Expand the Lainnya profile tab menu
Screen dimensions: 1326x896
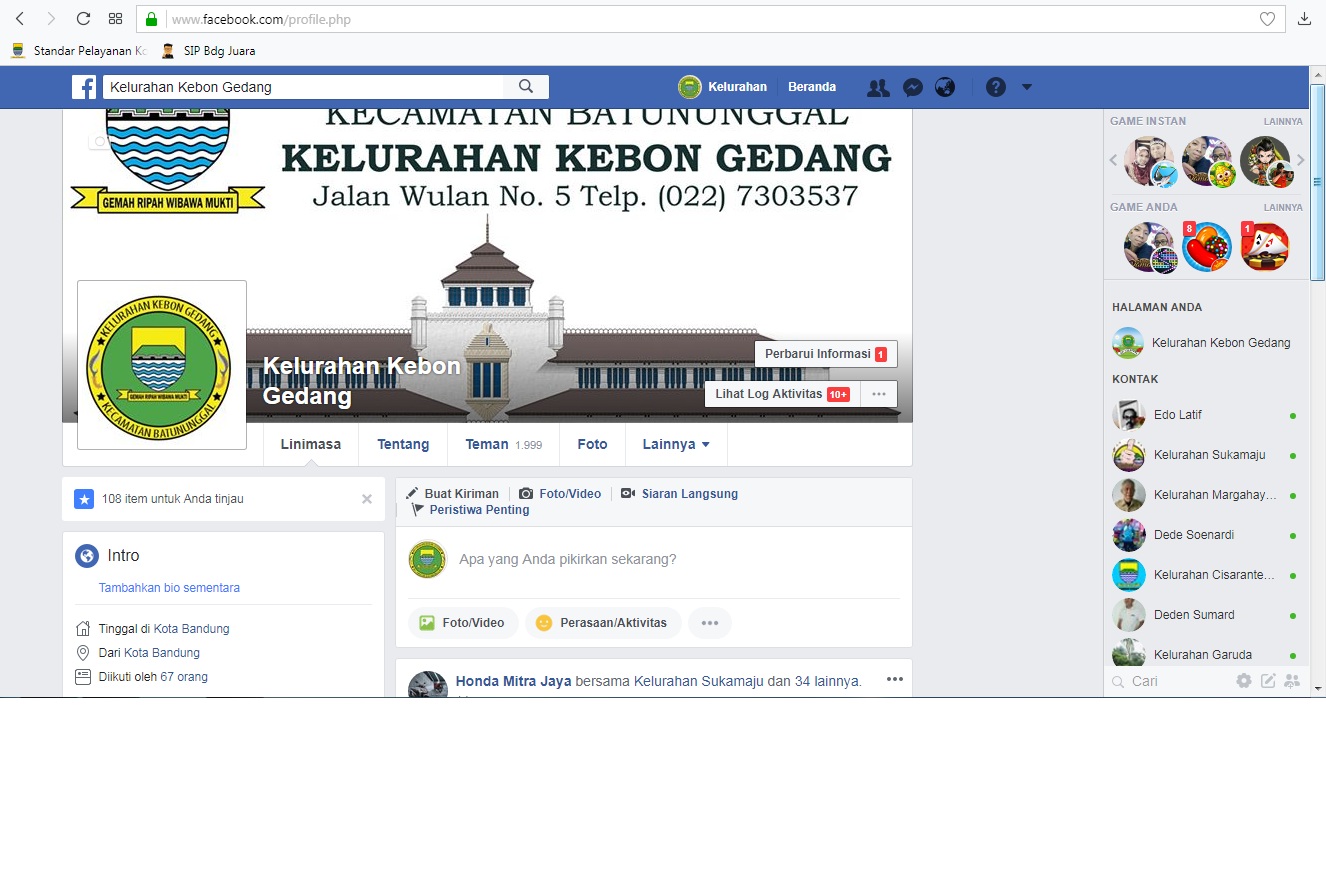[x=676, y=444]
